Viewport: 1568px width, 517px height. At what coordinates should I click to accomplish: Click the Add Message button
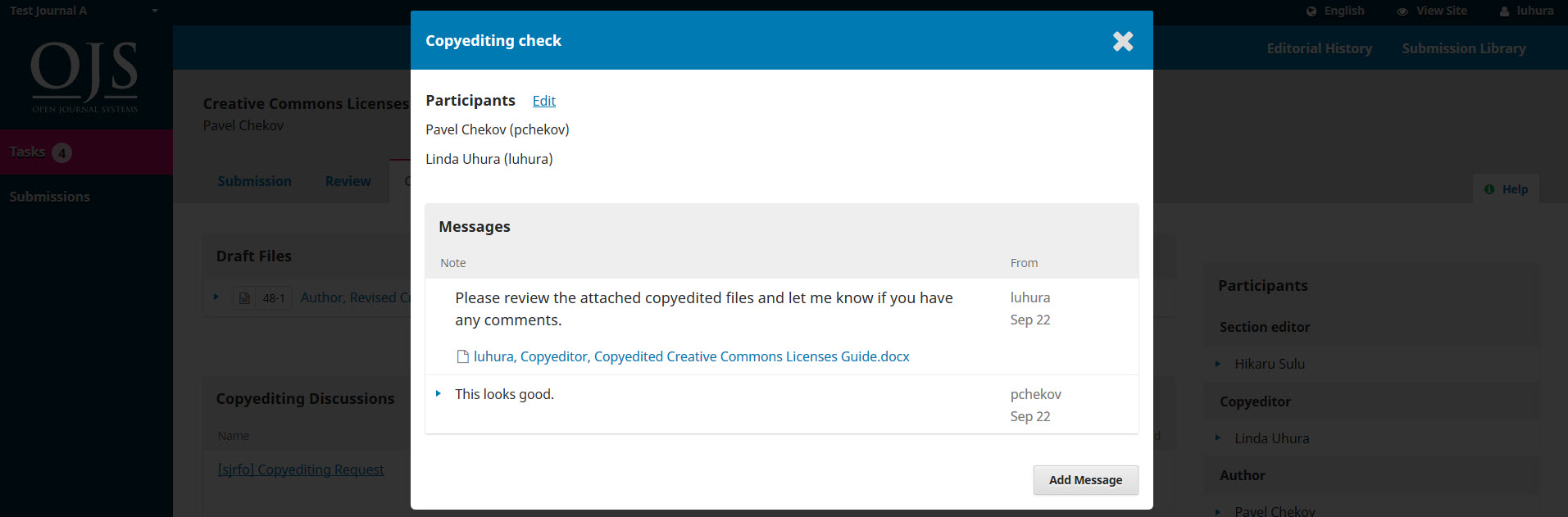tap(1085, 480)
